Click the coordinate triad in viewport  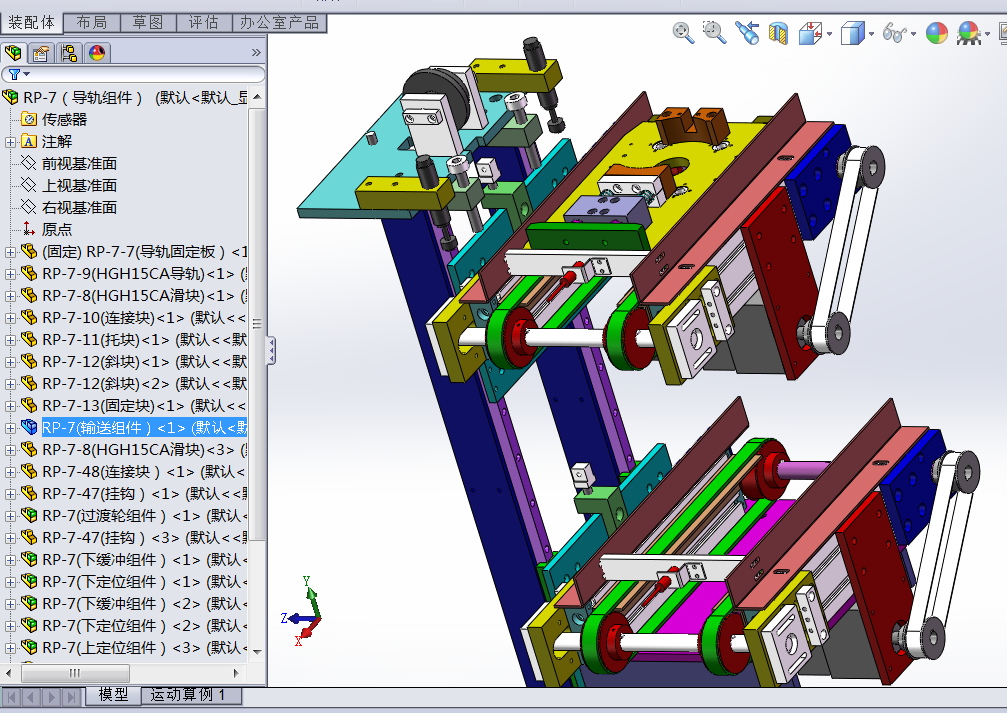[302, 612]
